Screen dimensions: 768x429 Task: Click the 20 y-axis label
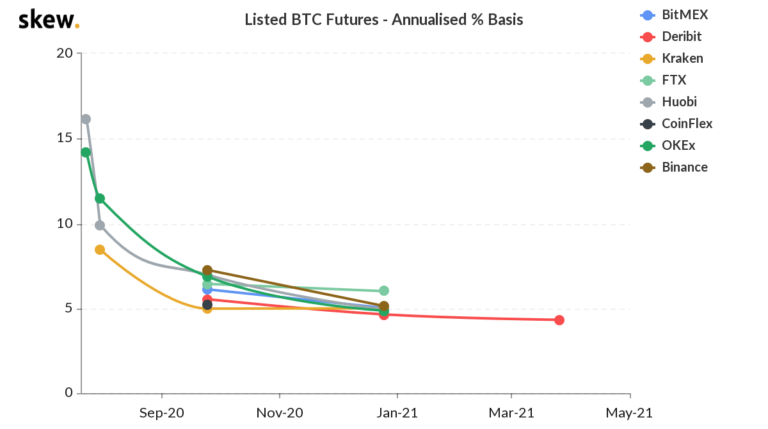(x=64, y=53)
